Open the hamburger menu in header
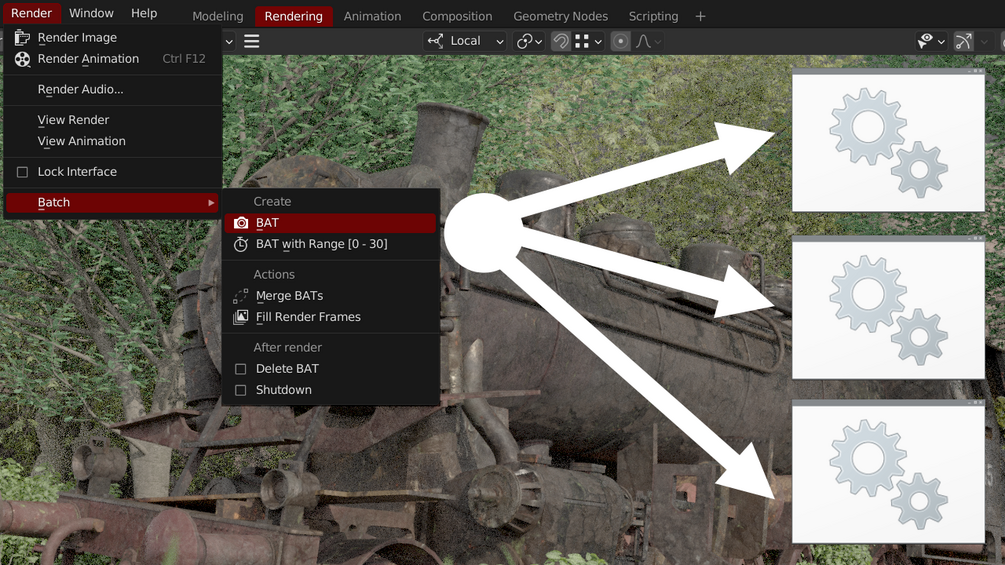This screenshot has width=1005, height=565. (x=252, y=42)
